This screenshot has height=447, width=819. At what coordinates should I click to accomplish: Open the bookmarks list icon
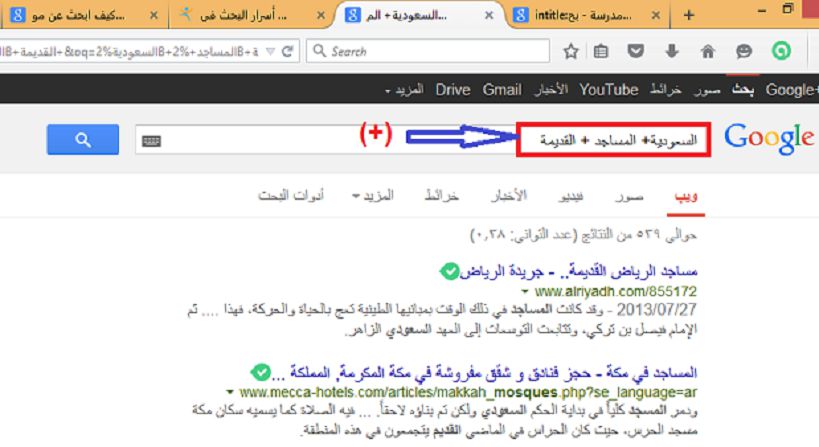pos(601,51)
